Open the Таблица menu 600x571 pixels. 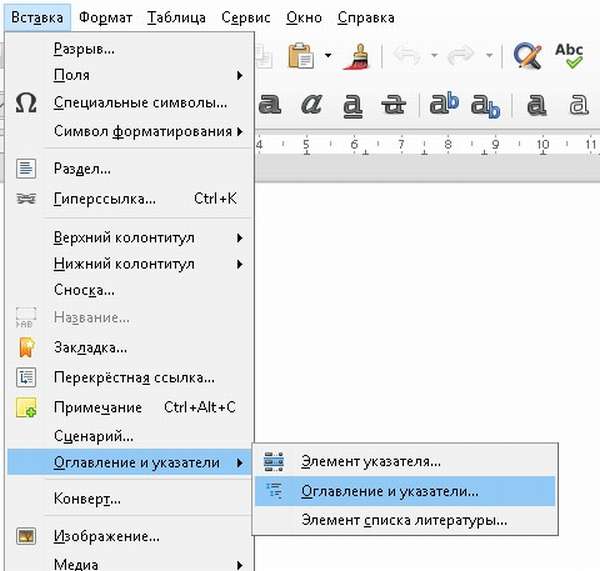176,18
